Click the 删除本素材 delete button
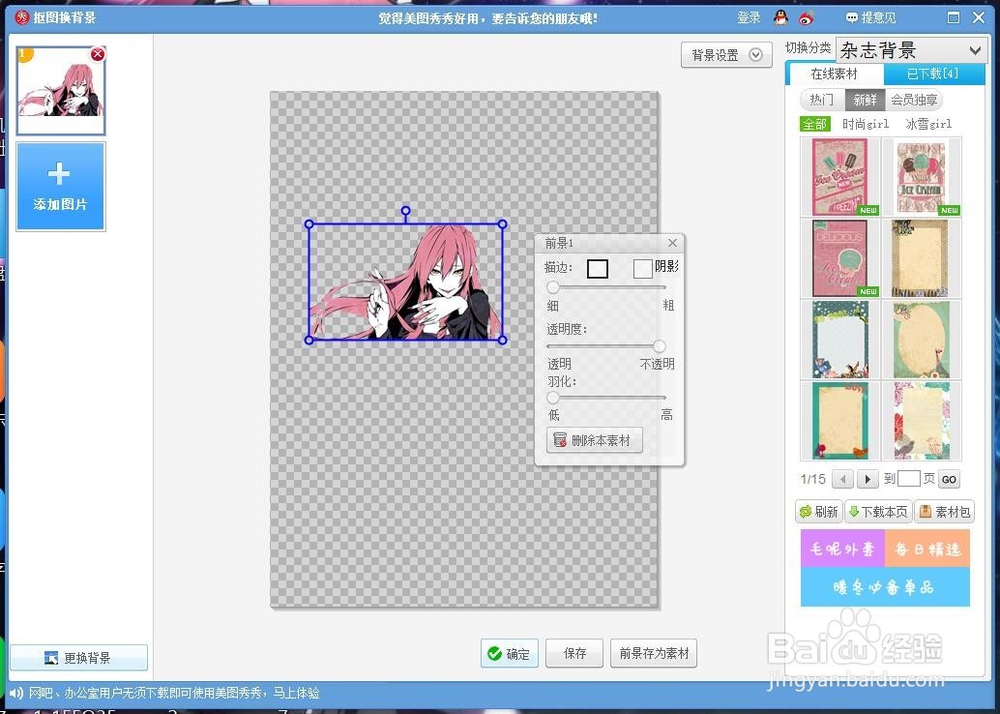This screenshot has height=714, width=1000. [594, 440]
